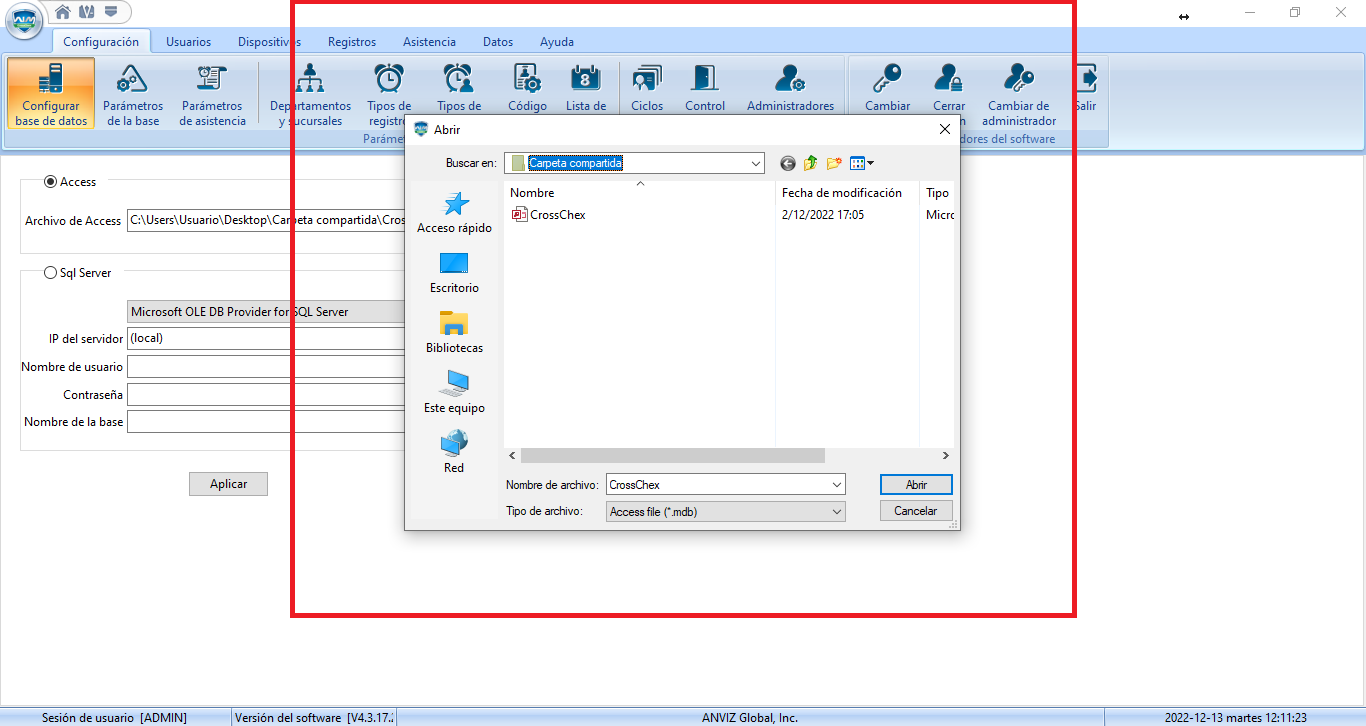The image size is (1366, 726).
Task: Open Parámetros de asistencia tool
Action: click(x=212, y=94)
